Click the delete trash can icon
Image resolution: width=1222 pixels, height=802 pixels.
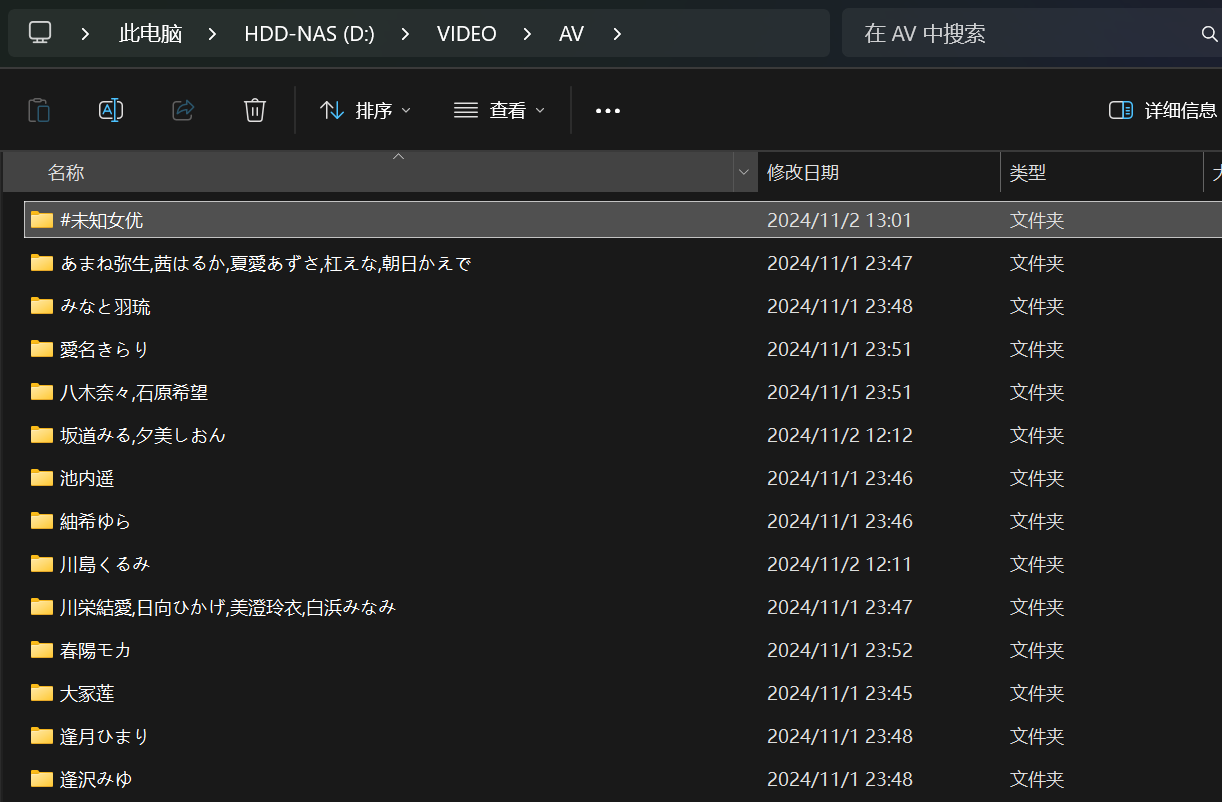pyautogui.click(x=255, y=110)
